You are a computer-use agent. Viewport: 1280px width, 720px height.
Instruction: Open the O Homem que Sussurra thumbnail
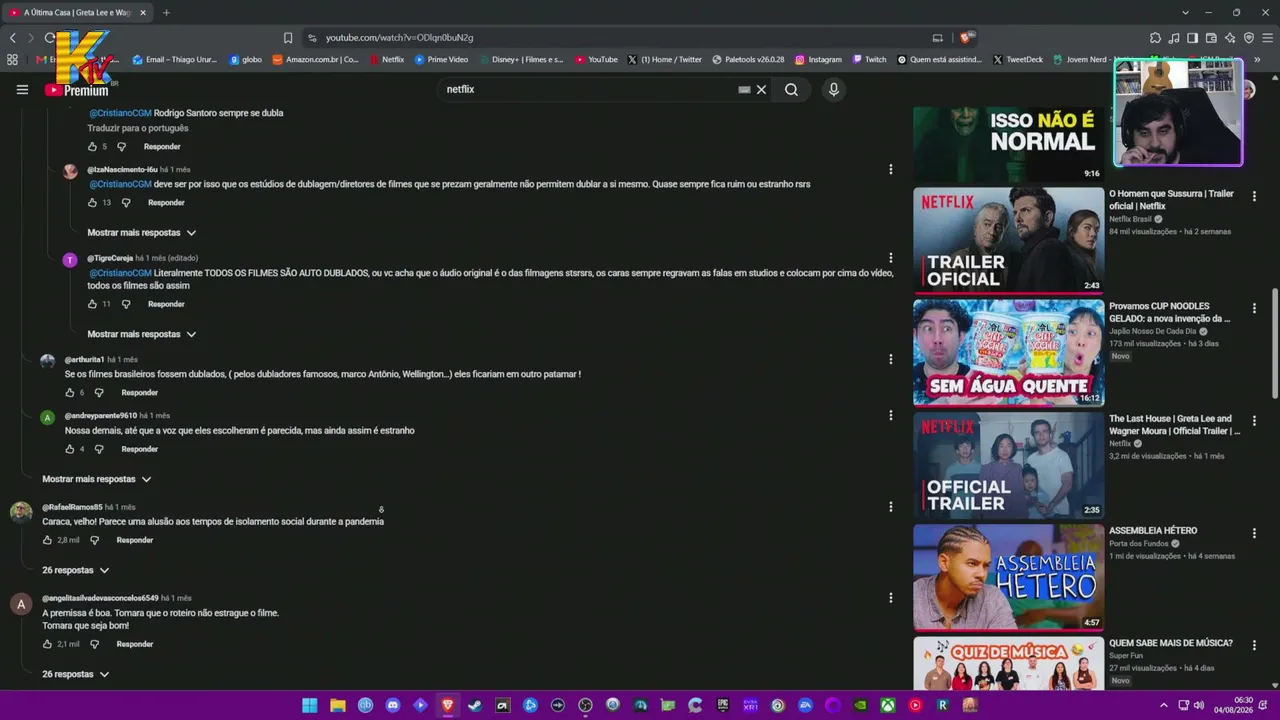coord(1008,240)
